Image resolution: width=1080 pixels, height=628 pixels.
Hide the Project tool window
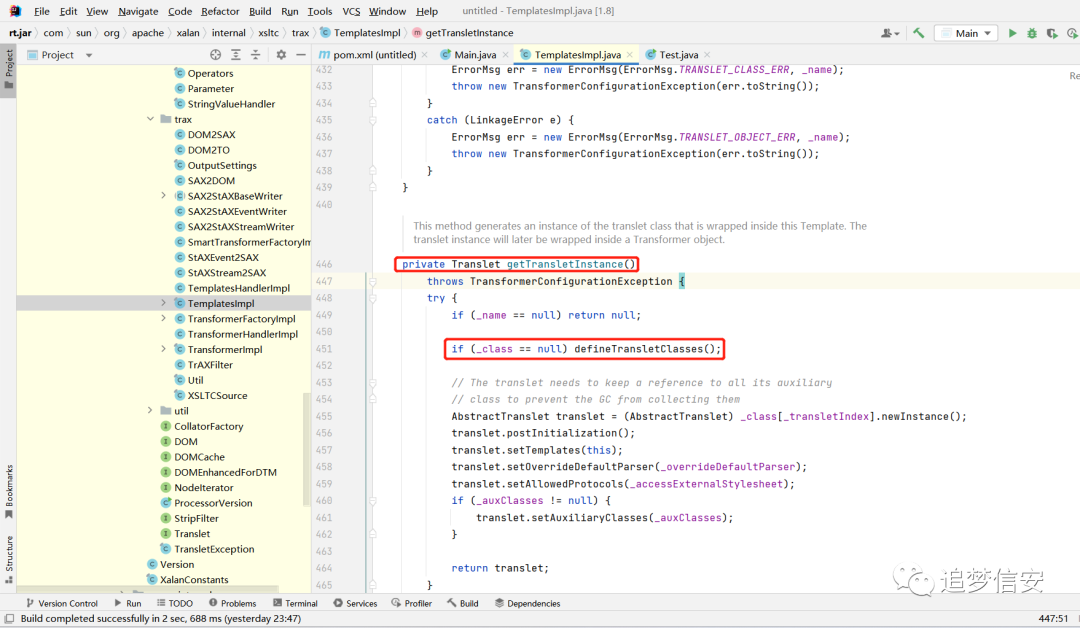pos(301,54)
